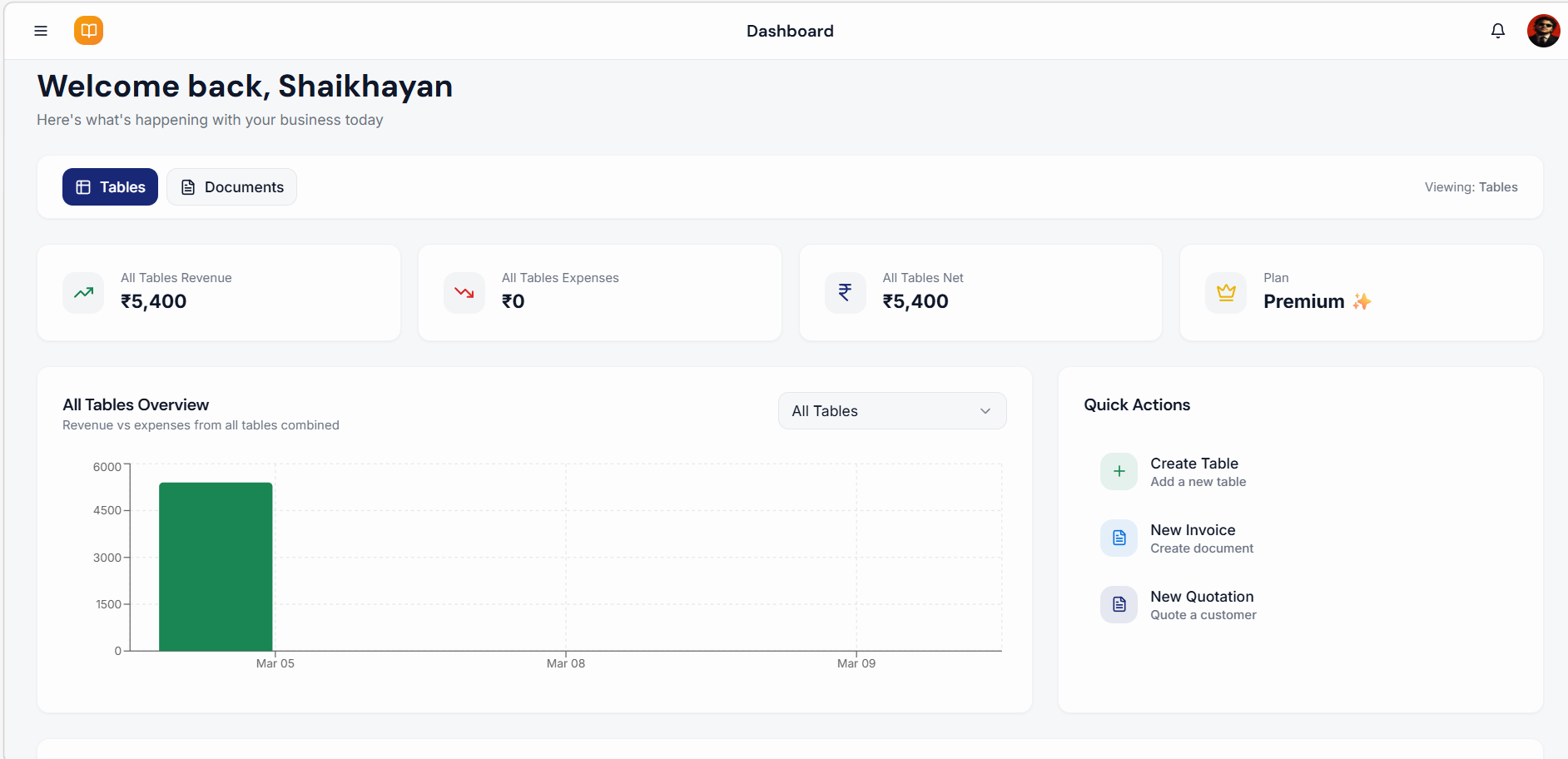The width and height of the screenshot is (1568, 759).
Task: Click the Create Table quick action
Action: 1193,464
